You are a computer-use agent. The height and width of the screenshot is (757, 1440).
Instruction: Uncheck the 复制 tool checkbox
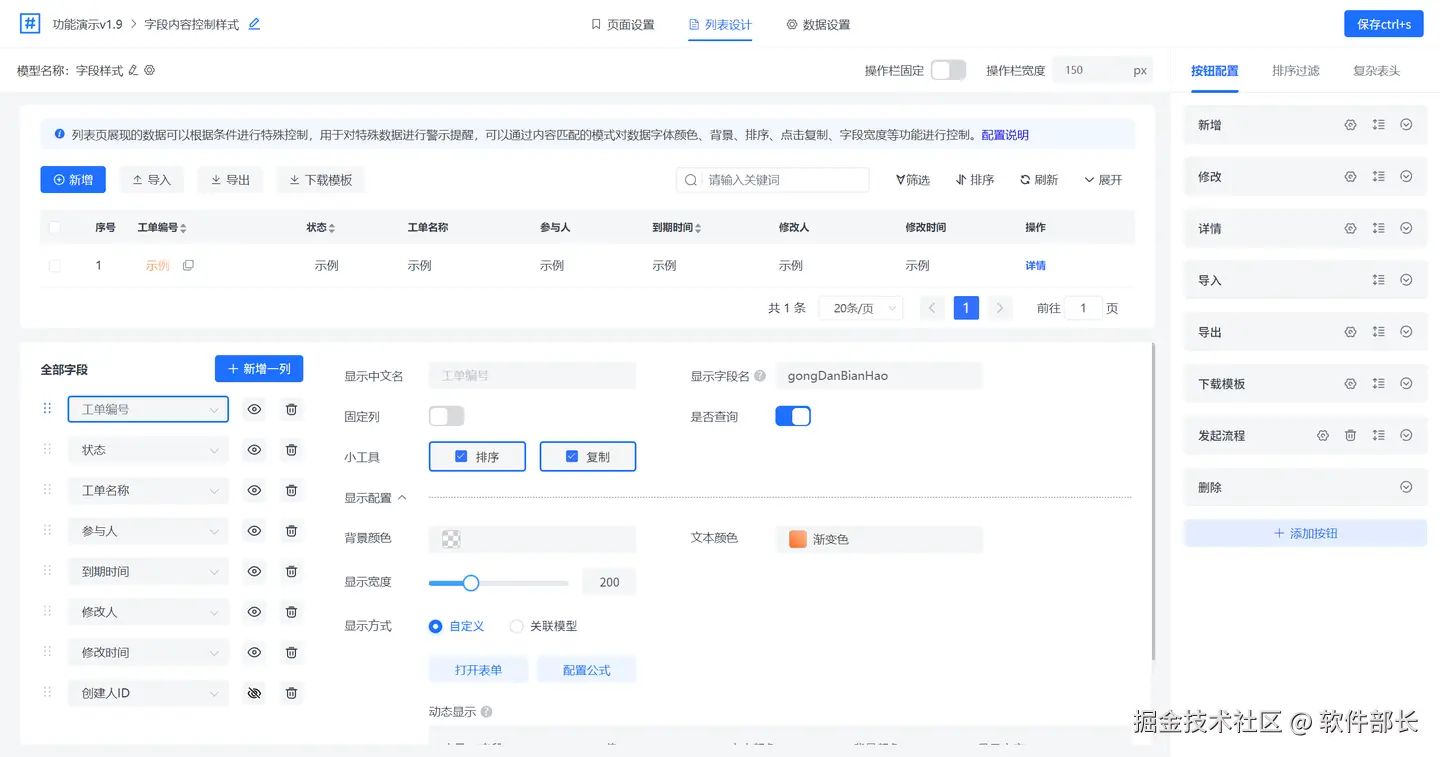pos(572,456)
